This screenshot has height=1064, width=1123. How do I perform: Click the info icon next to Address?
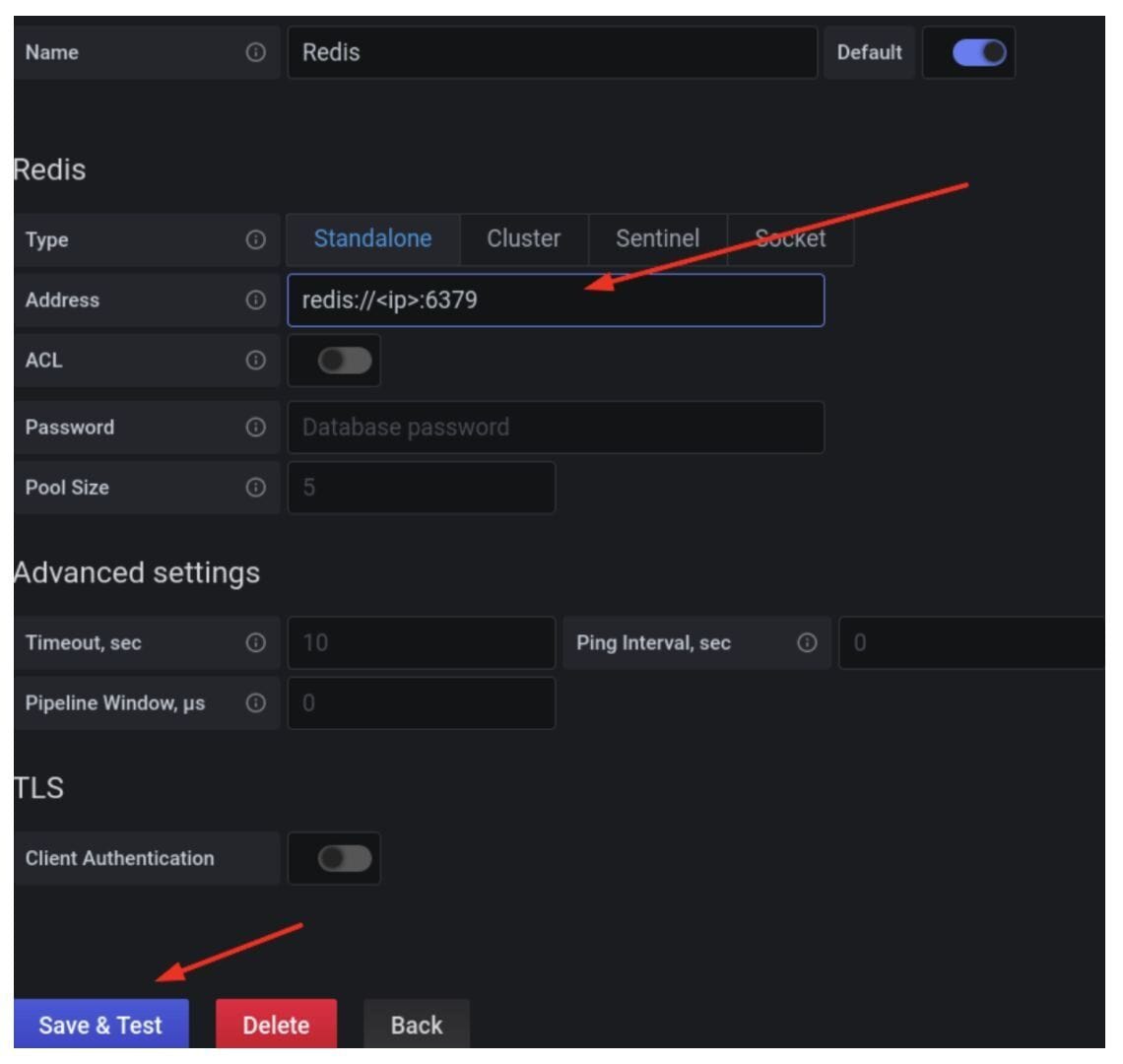coord(255,299)
